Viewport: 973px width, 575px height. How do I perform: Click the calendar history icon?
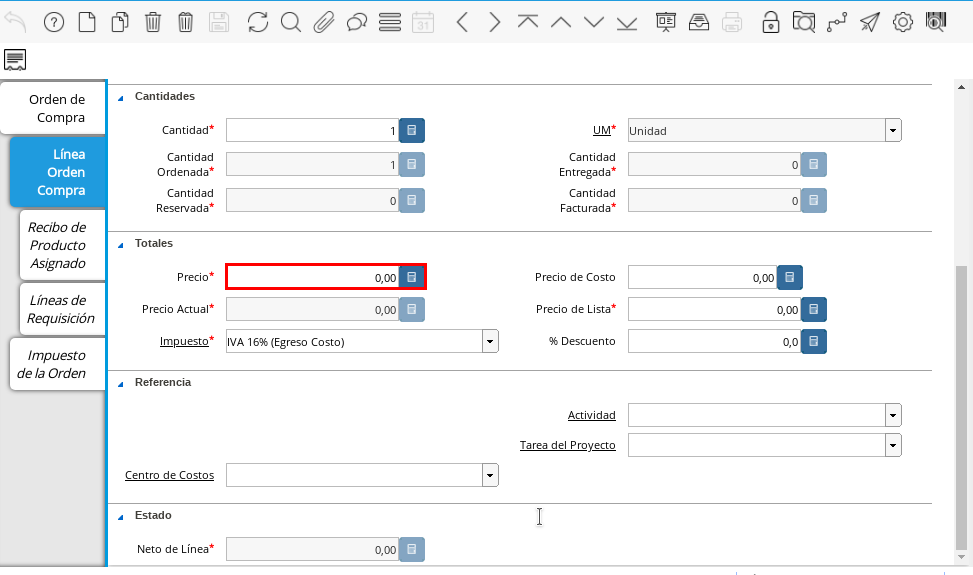coord(423,23)
